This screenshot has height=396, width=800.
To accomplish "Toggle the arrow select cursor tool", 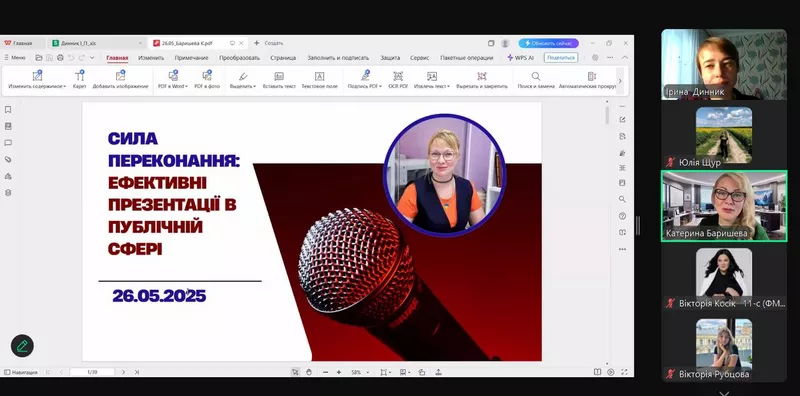I will pyautogui.click(x=295, y=372).
